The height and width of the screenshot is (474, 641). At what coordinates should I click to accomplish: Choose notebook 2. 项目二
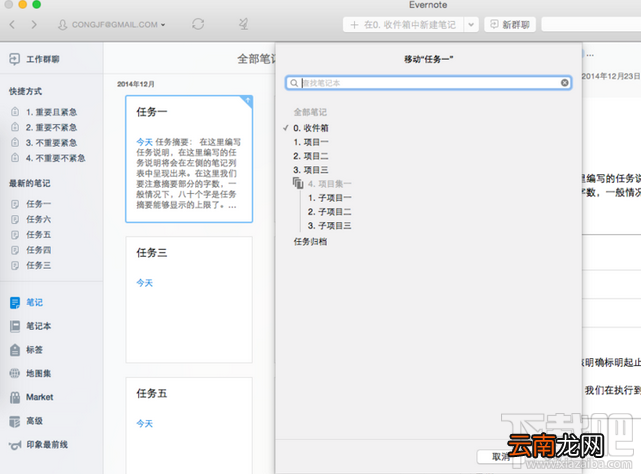[x=311, y=156]
